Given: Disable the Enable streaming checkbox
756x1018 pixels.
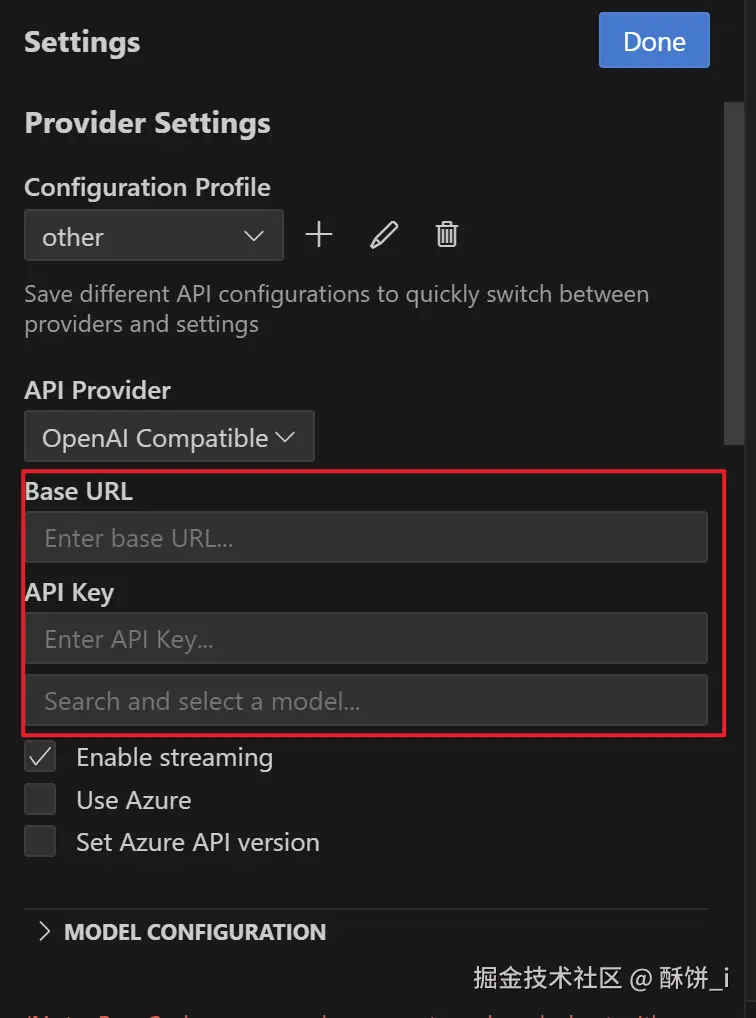Looking at the screenshot, I should [41, 758].
